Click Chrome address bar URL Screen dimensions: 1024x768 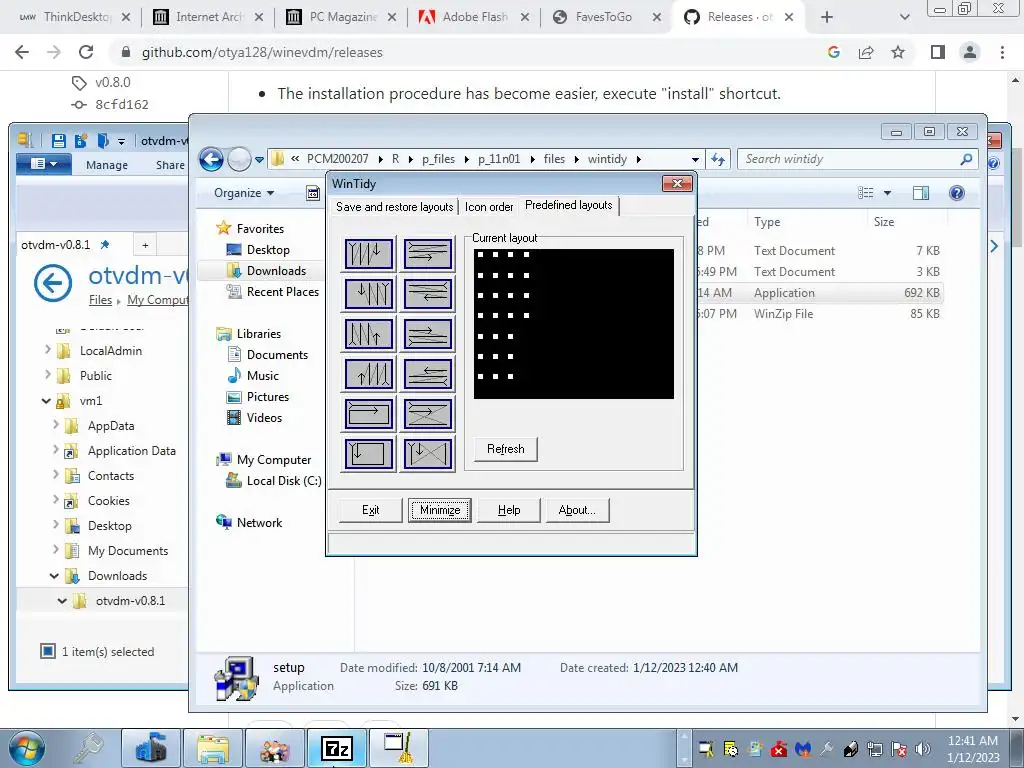262,52
